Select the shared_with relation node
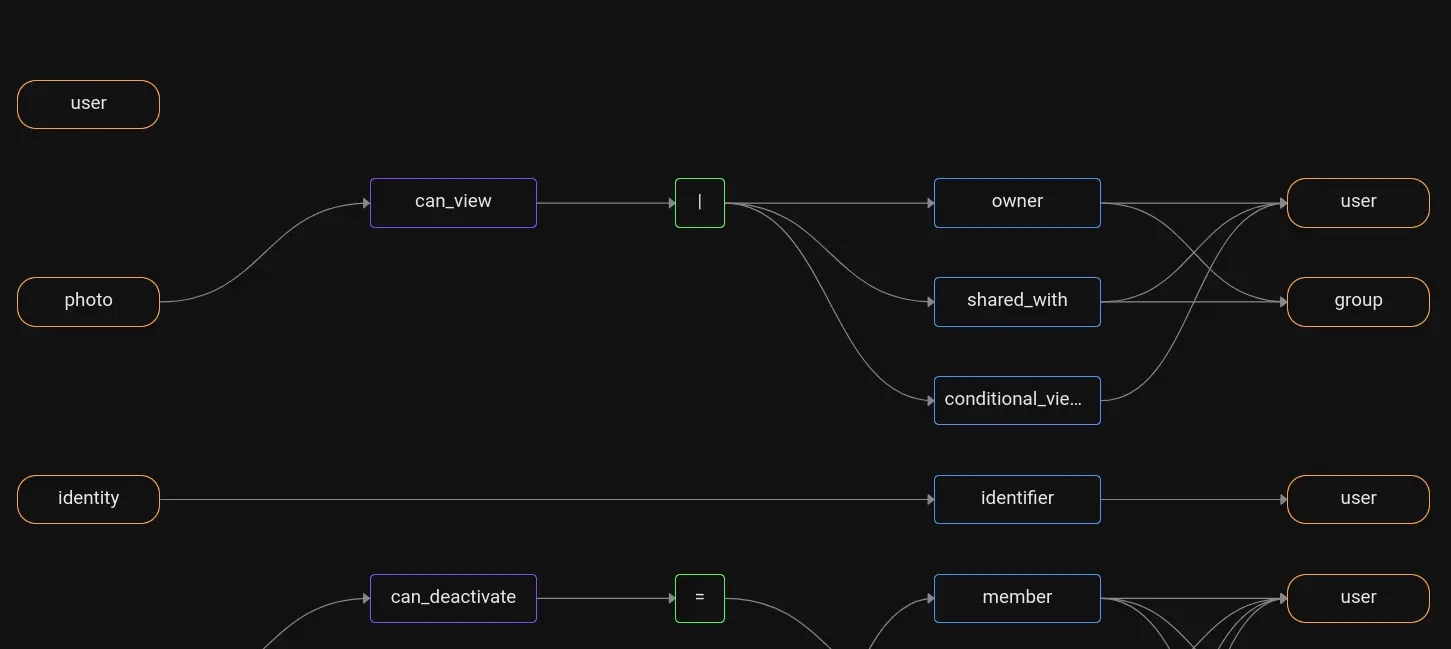The image size is (1451, 649). pos(1017,301)
